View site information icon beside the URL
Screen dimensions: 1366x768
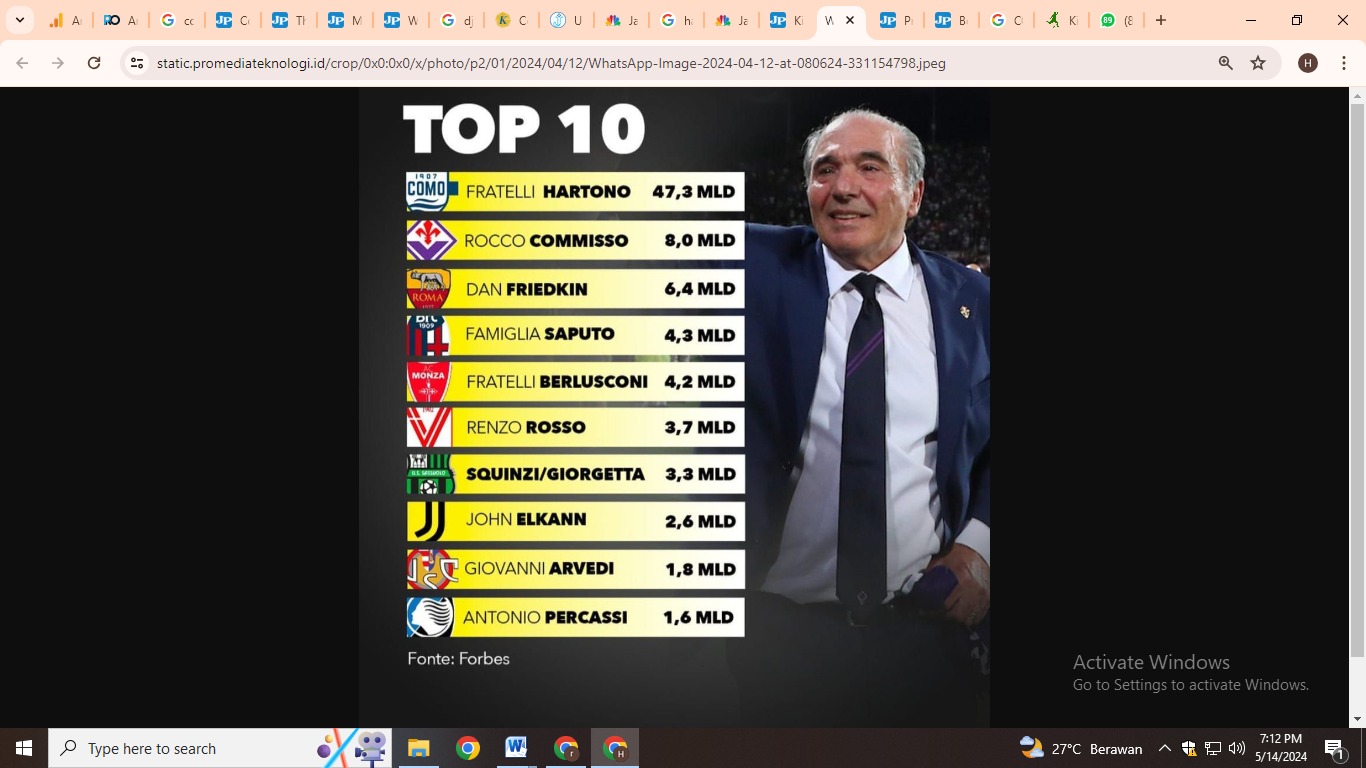pos(137,63)
